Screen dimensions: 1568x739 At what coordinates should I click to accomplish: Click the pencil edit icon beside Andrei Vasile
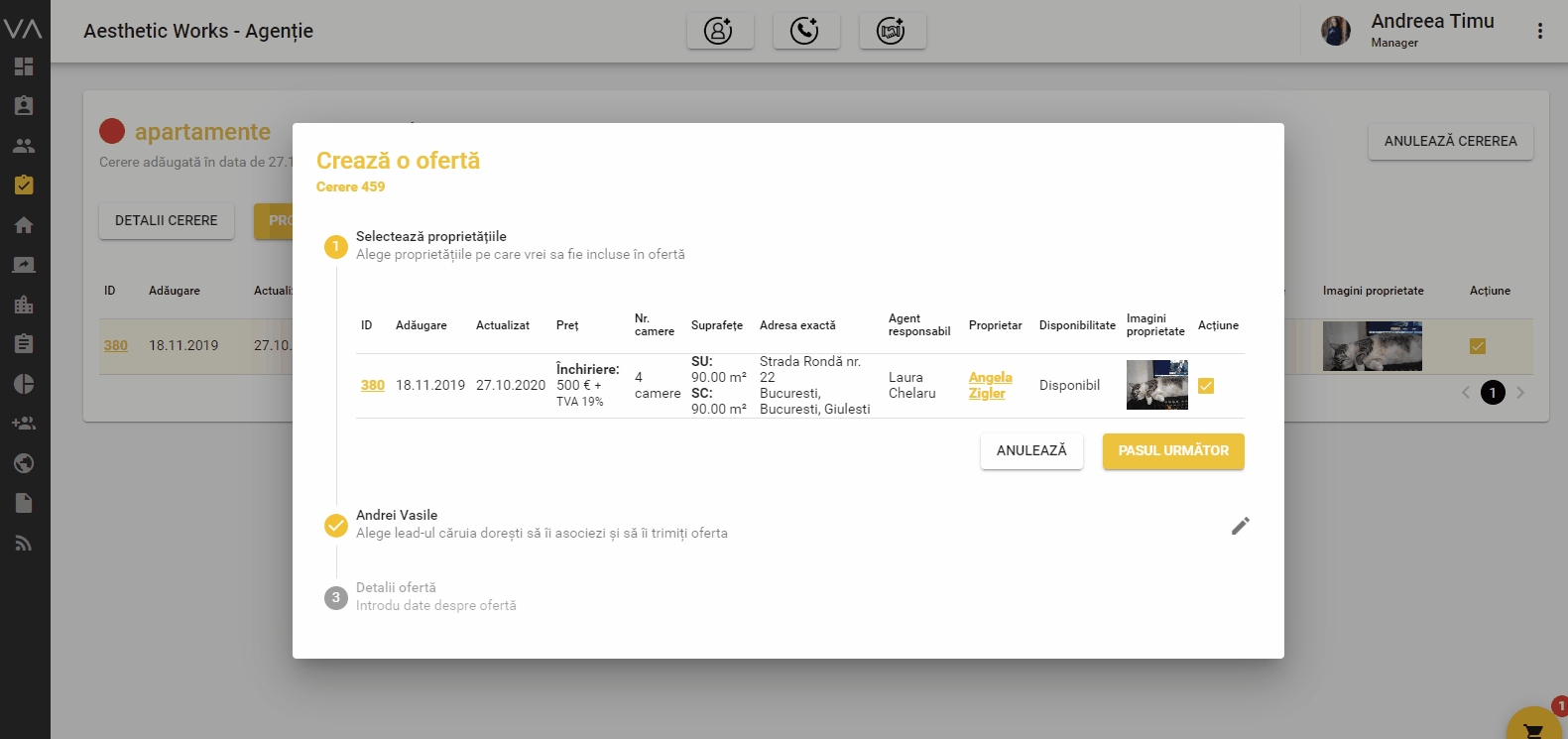[1240, 526]
